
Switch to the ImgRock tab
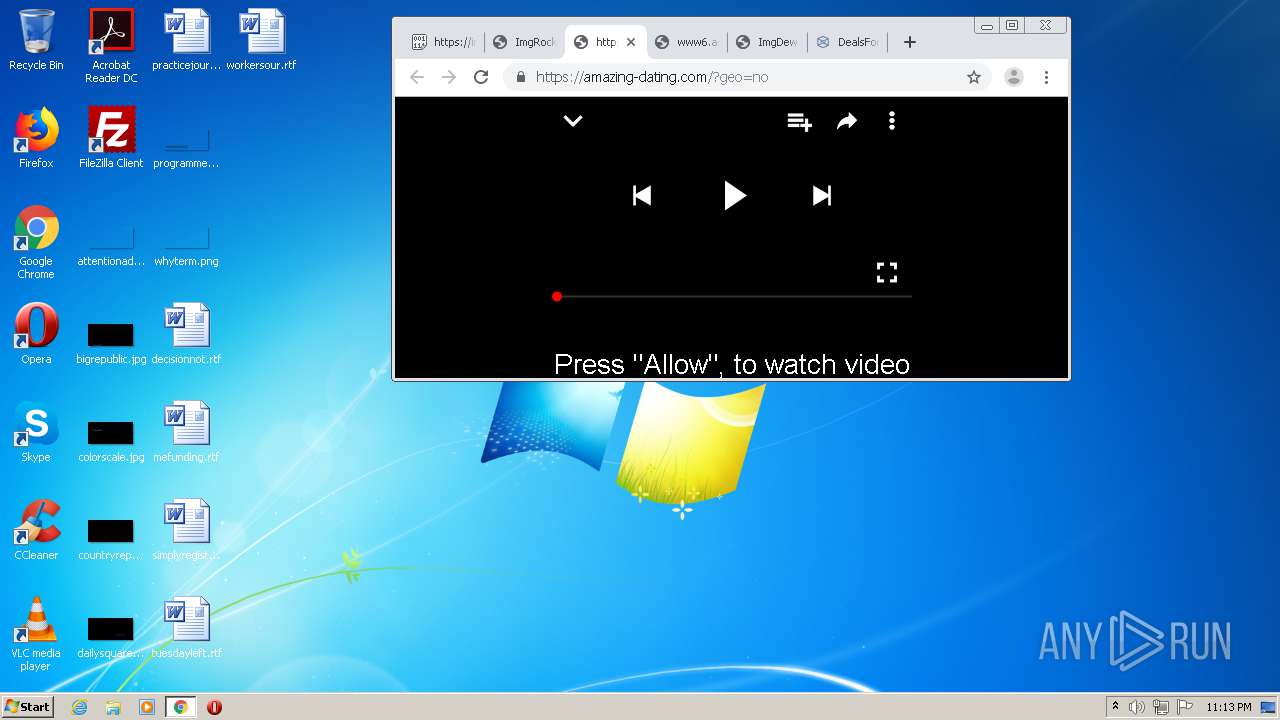coord(525,42)
